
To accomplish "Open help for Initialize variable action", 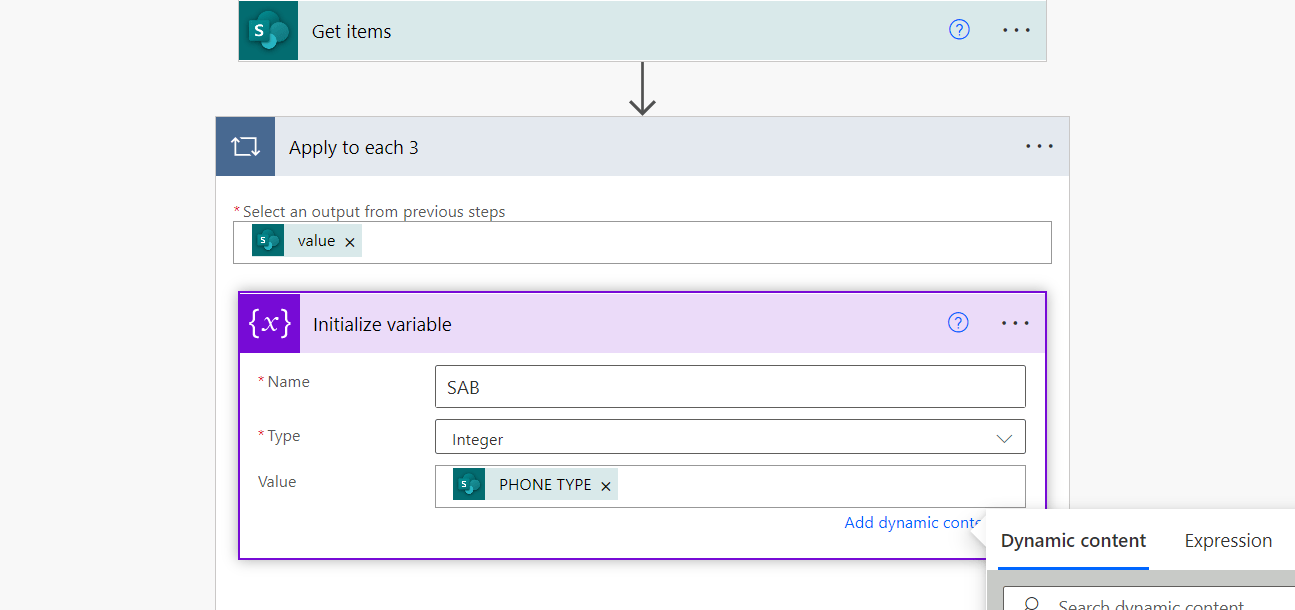I will pos(958,323).
